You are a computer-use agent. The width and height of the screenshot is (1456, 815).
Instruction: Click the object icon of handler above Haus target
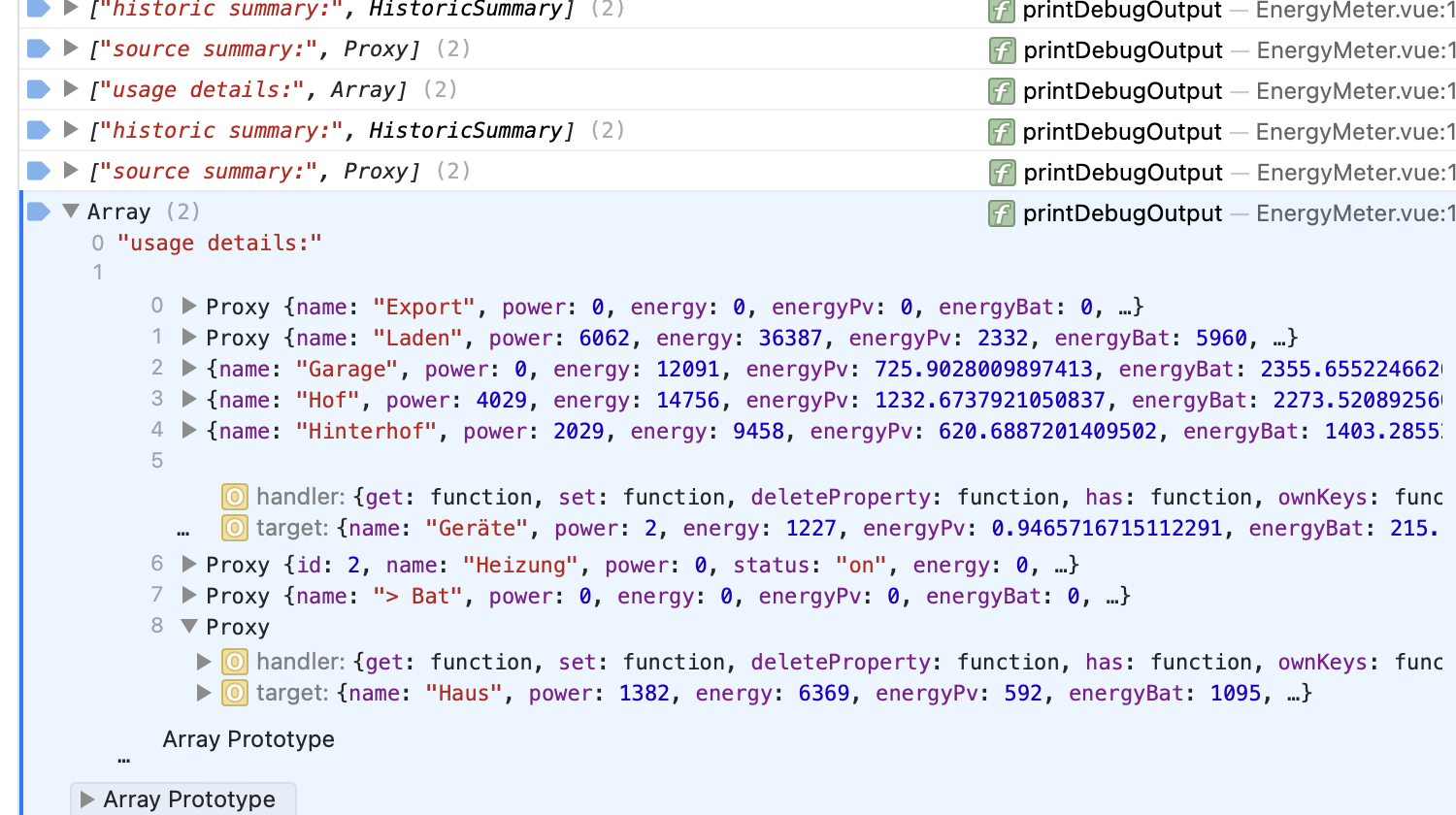pyautogui.click(x=235, y=662)
